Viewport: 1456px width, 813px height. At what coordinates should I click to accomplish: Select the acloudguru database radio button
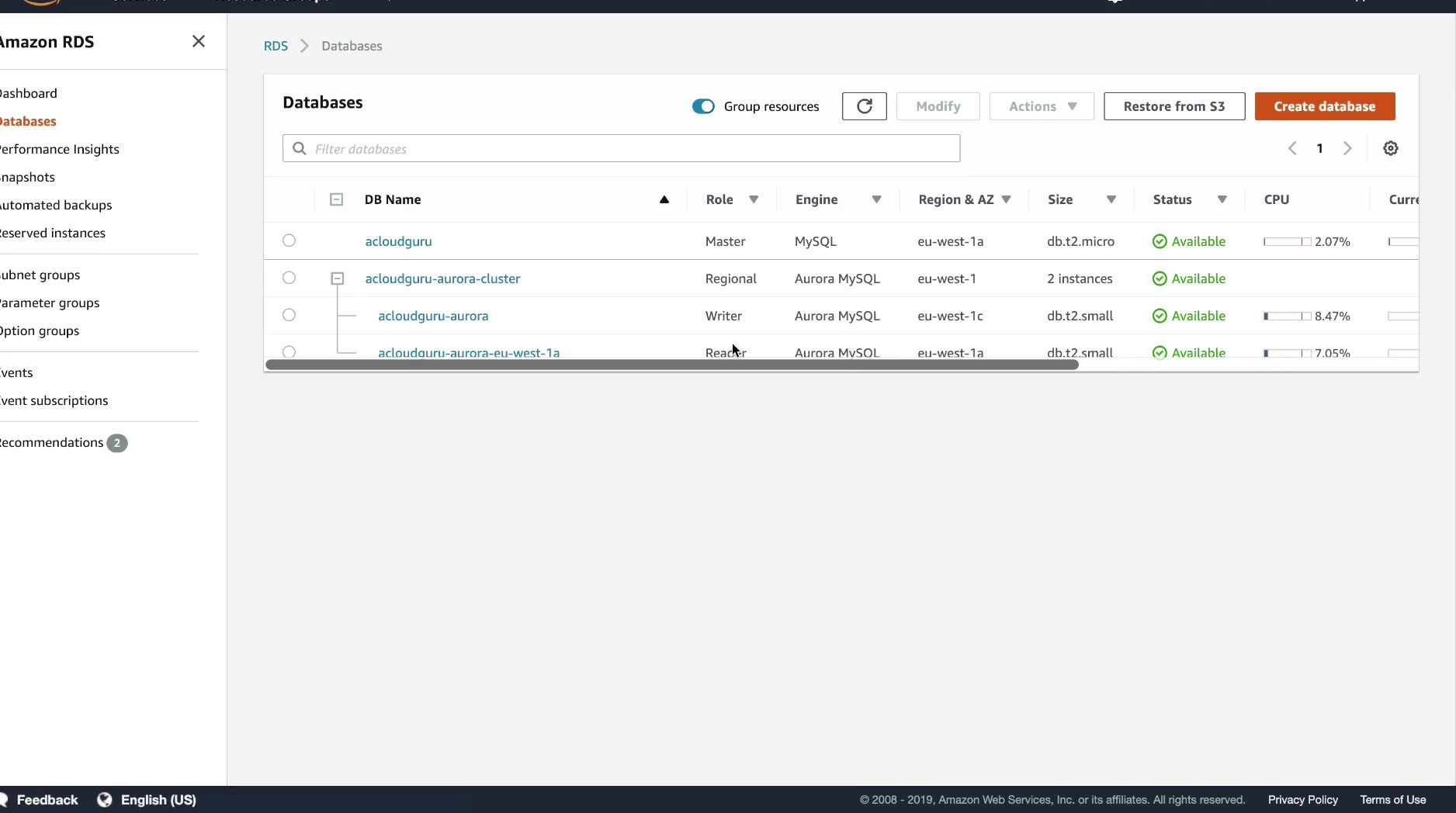289,240
